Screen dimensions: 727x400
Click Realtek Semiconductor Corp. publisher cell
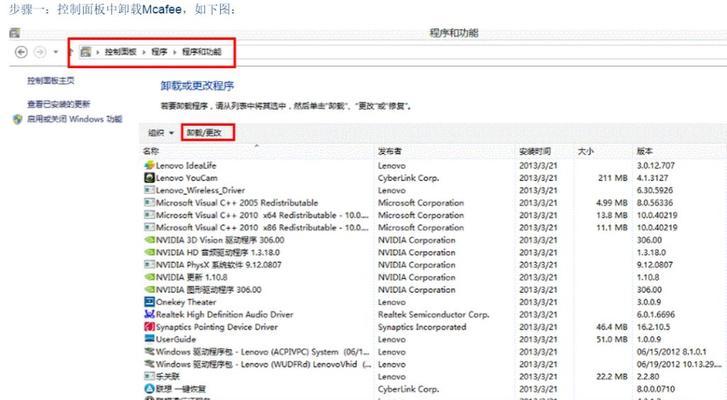pyautogui.click(x=434, y=314)
